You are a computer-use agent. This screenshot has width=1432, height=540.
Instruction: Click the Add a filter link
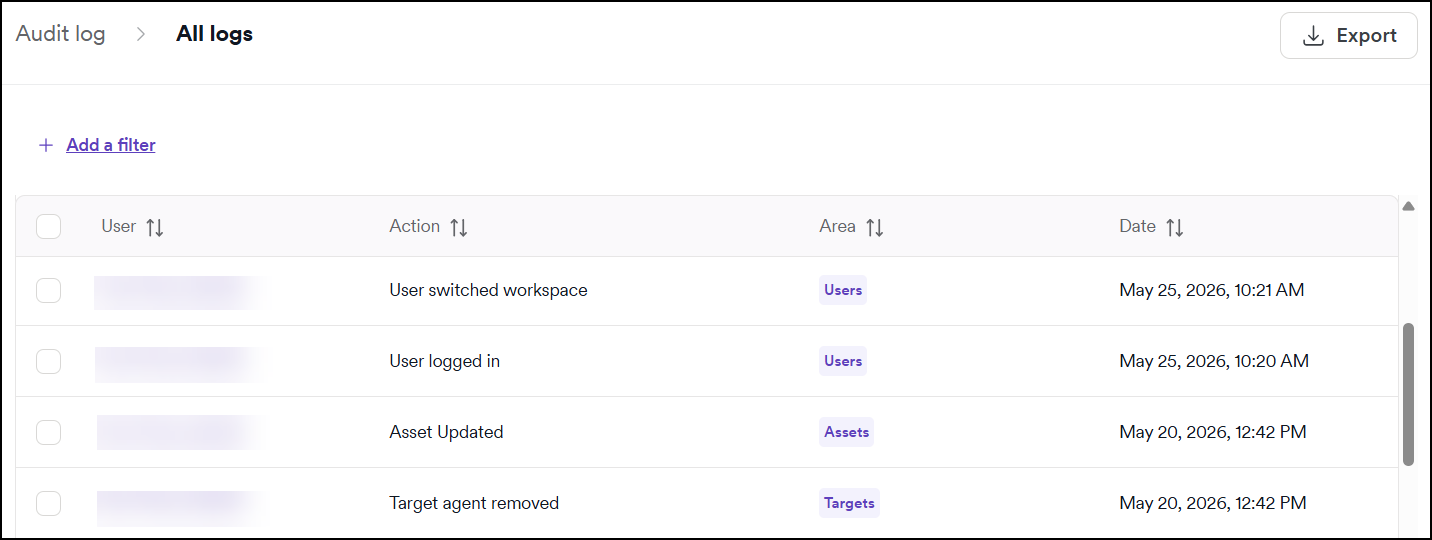point(111,145)
